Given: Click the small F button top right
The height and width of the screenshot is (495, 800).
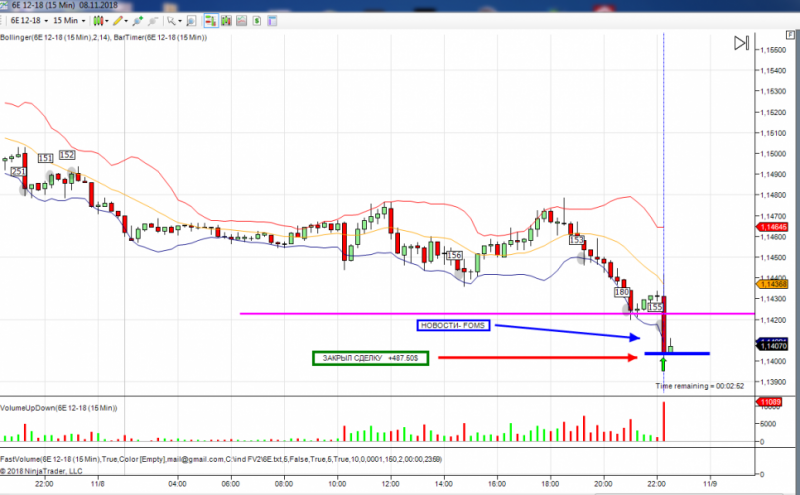Looking at the screenshot, I should coord(790,35).
